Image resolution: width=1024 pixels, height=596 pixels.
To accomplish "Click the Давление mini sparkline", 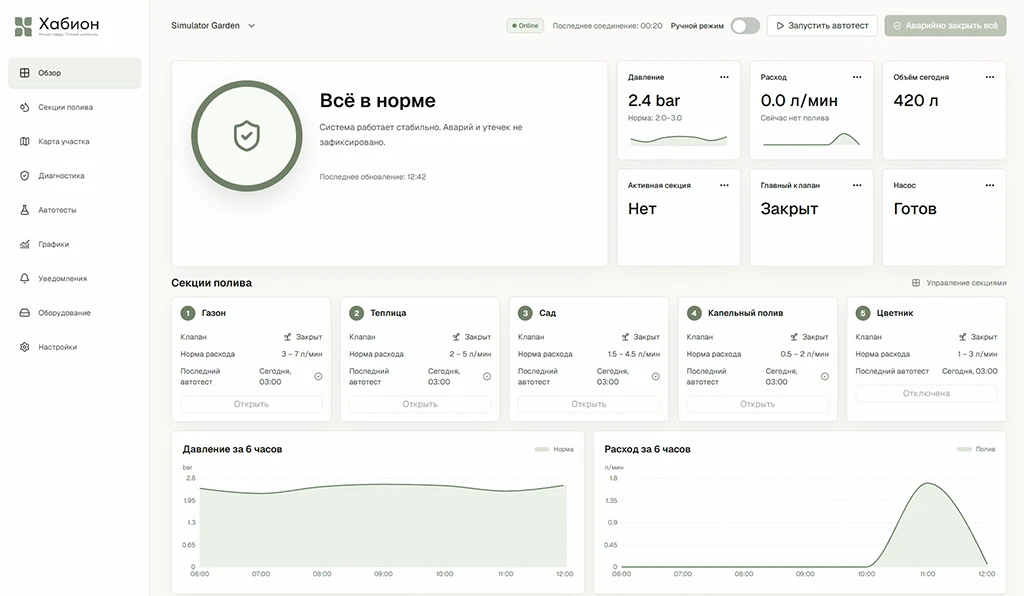I will (x=679, y=140).
